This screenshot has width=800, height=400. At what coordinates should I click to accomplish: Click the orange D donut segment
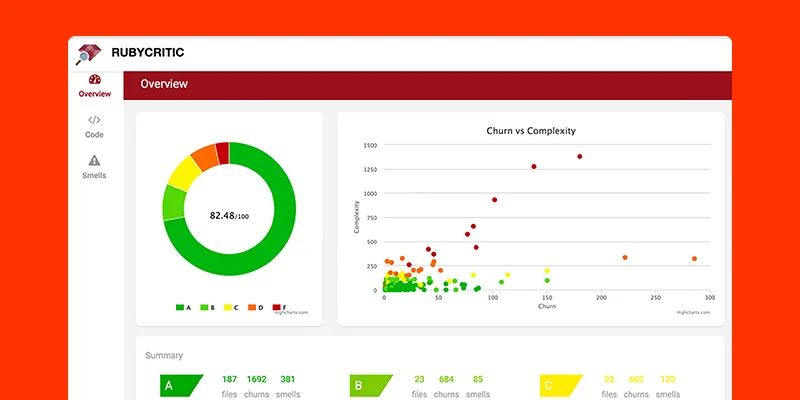pos(205,157)
